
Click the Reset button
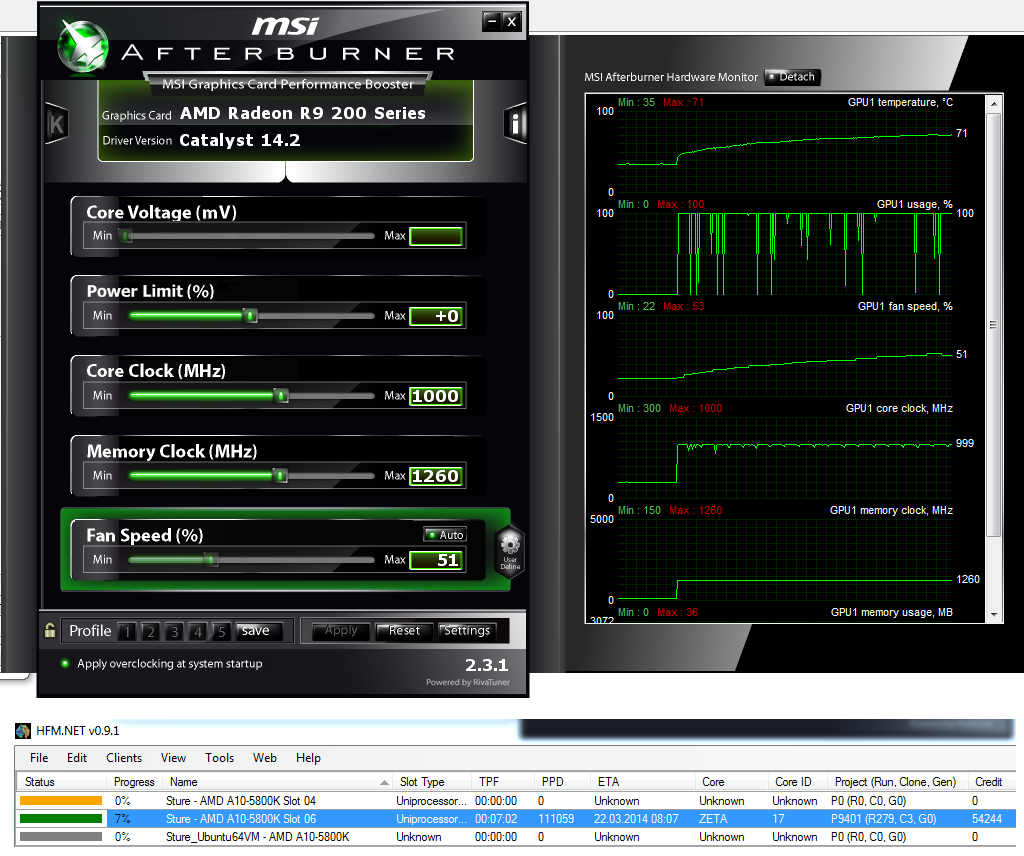[404, 631]
